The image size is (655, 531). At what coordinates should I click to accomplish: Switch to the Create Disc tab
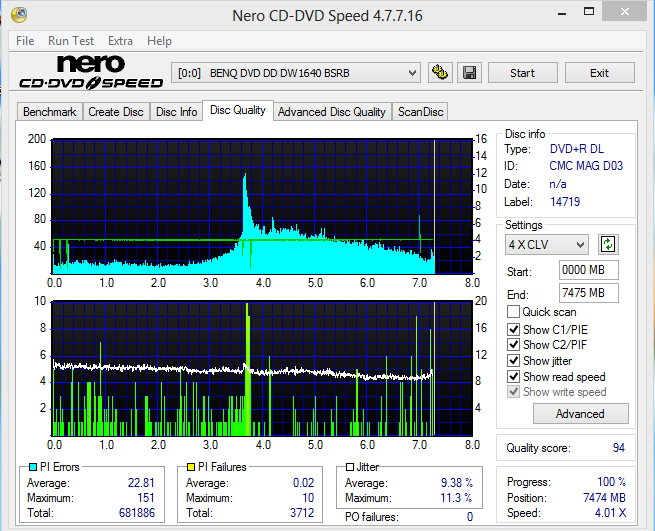tap(116, 112)
